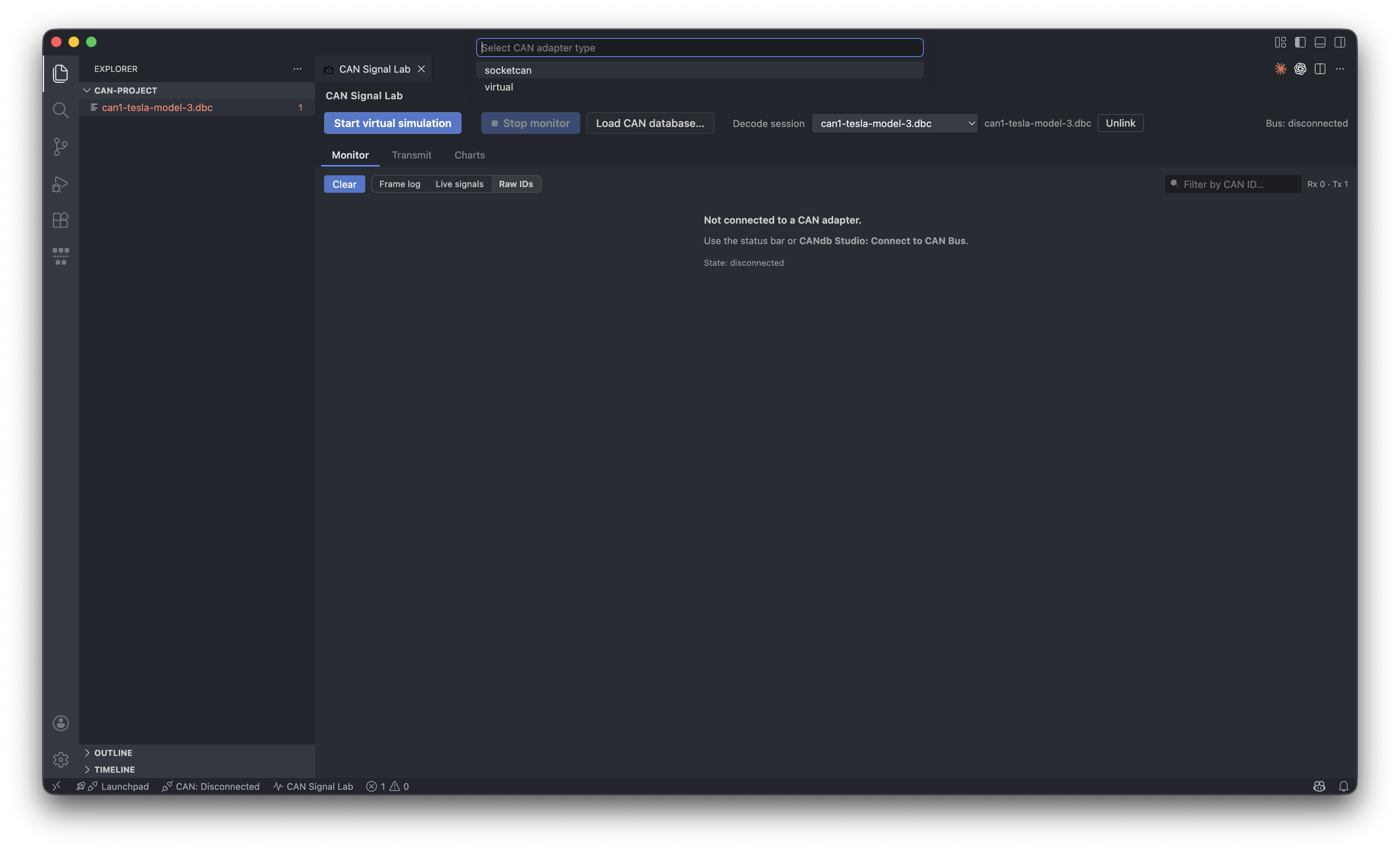Click the Accounts icon in activity bar
Screen dimensions: 1400x851
tap(60, 722)
